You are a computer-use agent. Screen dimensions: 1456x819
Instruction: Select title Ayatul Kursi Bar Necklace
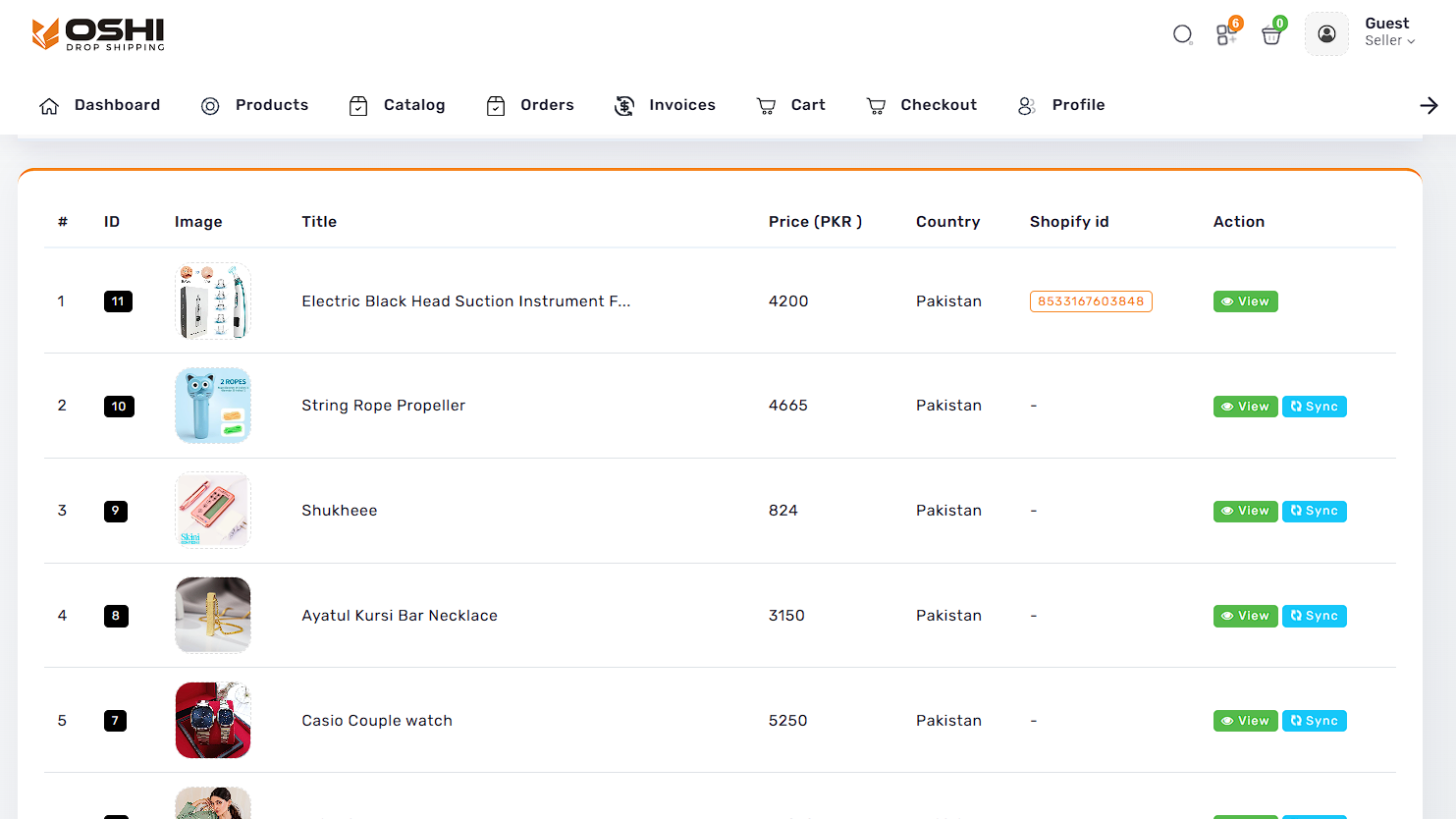(400, 616)
